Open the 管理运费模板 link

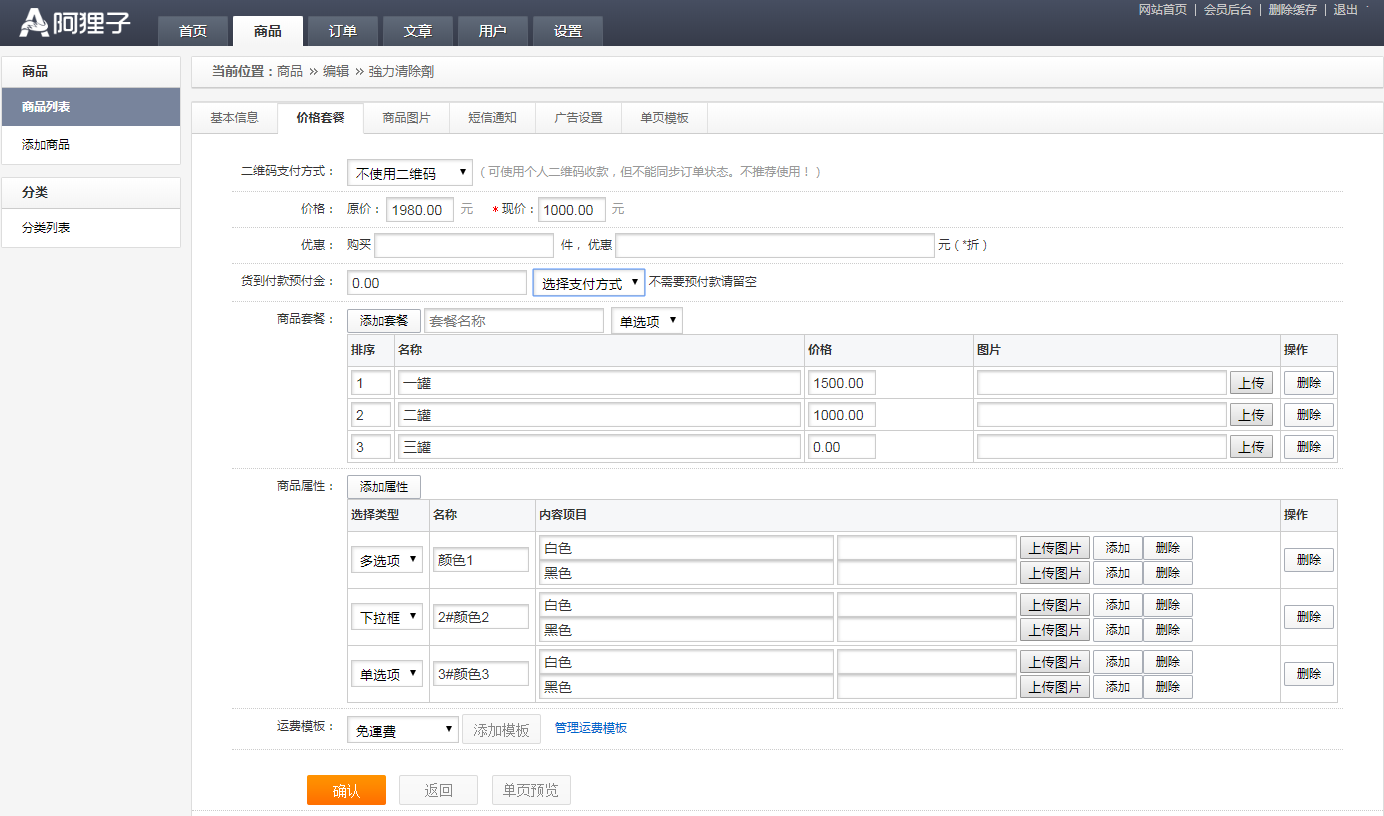tap(591, 728)
